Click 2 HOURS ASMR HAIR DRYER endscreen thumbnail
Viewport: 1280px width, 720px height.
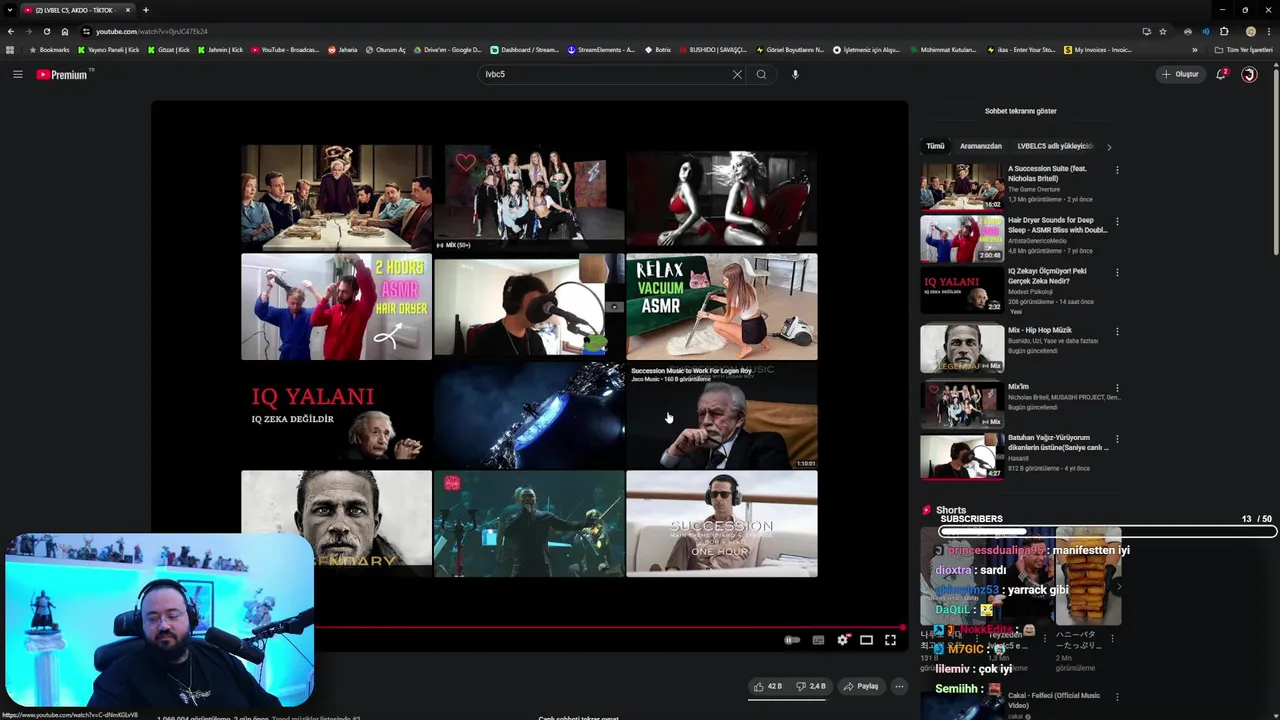pos(336,306)
